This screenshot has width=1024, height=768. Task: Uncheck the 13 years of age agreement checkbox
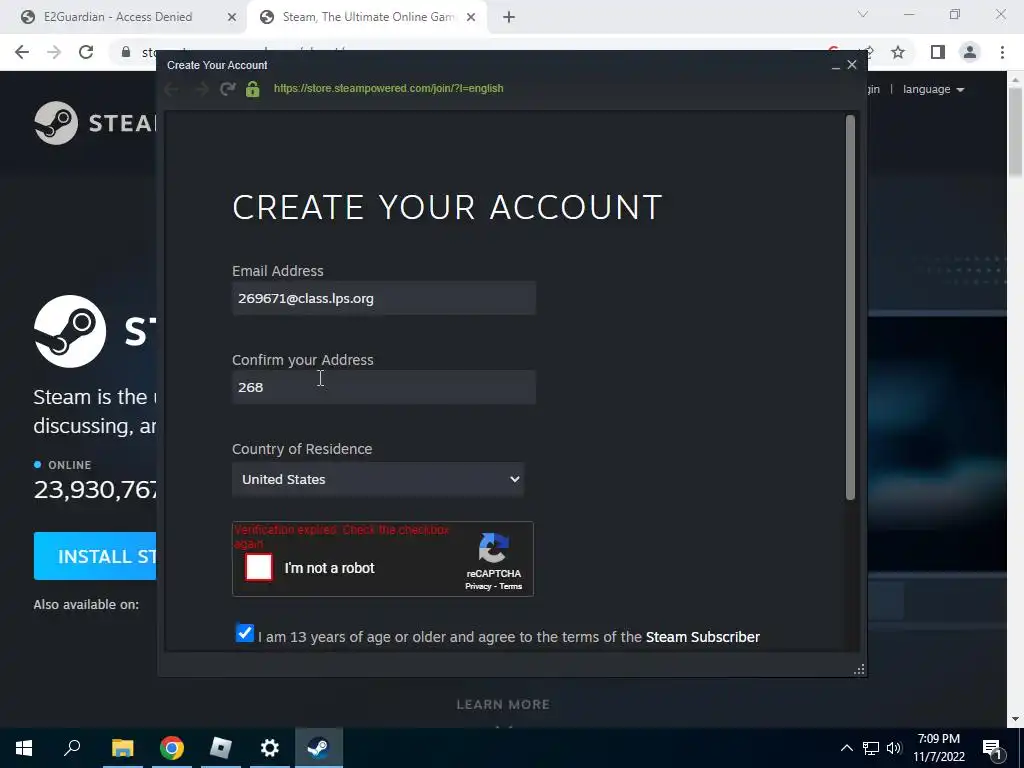coord(244,633)
